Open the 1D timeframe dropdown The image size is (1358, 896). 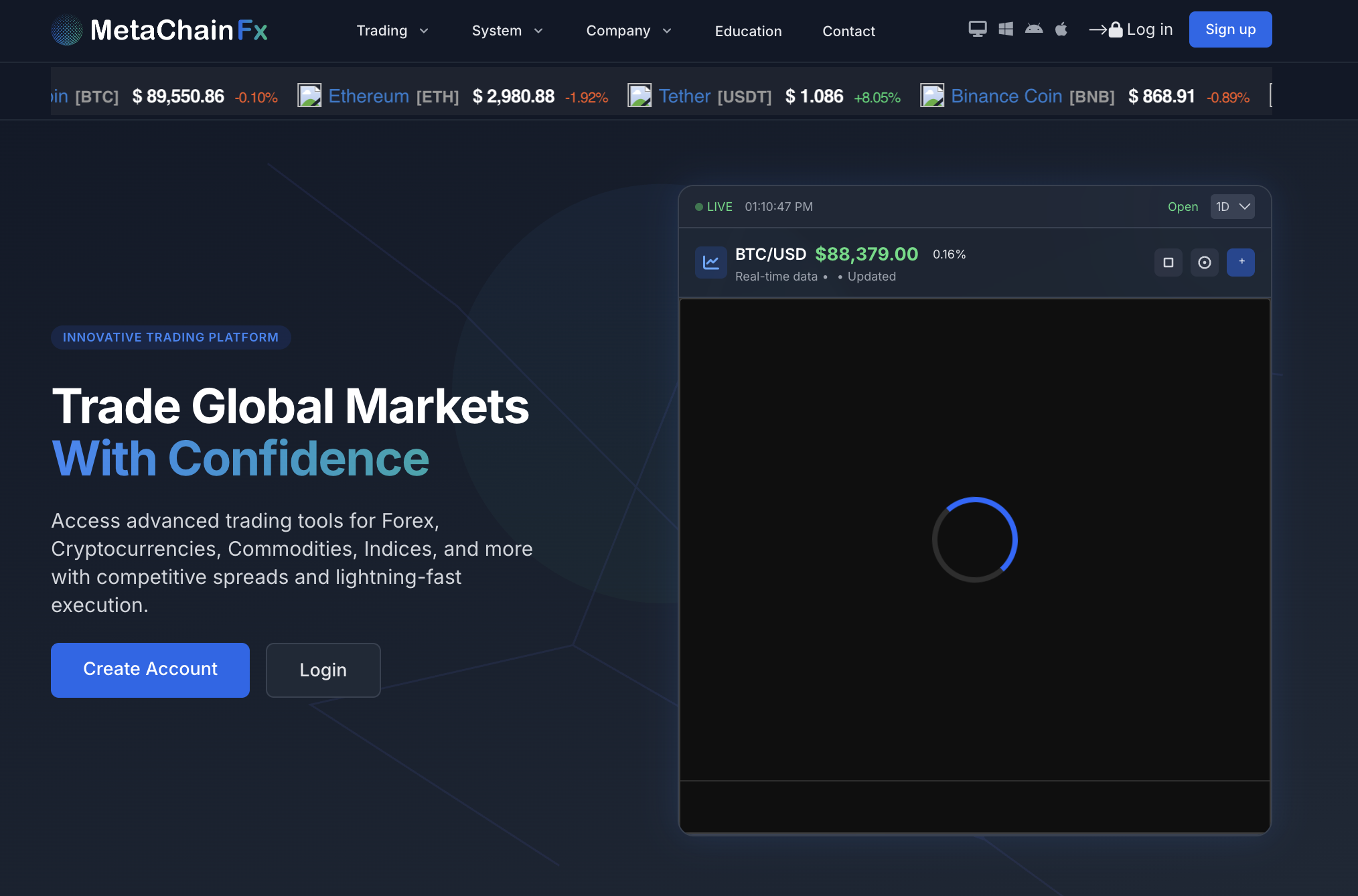1232,206
